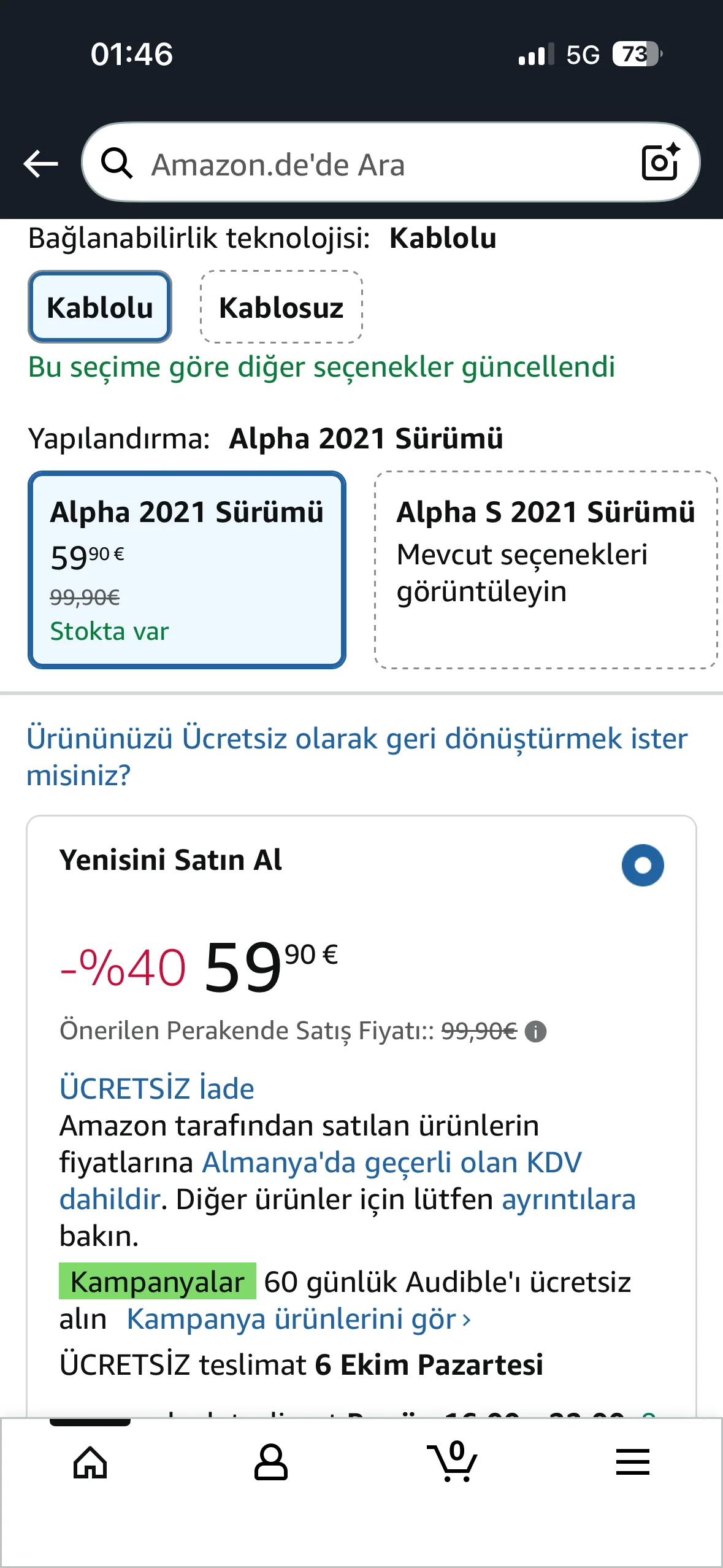Open the ayrıntılara details link
Viewport: 723px width, 1568px height.
[568, 1199]
